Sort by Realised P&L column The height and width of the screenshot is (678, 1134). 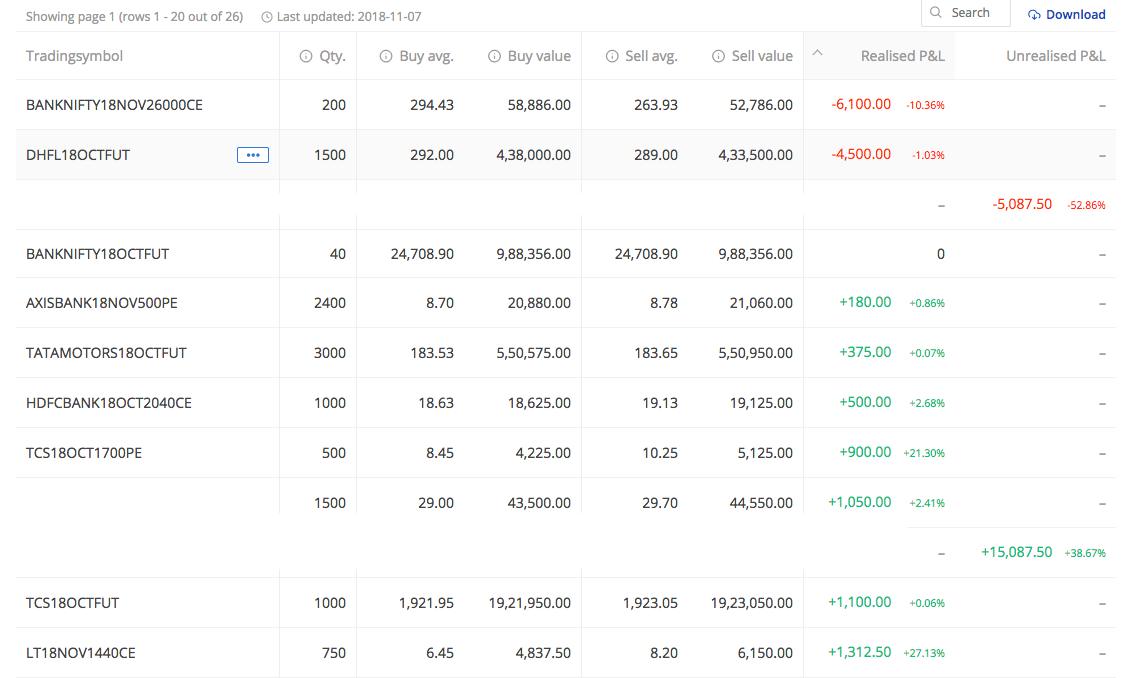point(903,56)
